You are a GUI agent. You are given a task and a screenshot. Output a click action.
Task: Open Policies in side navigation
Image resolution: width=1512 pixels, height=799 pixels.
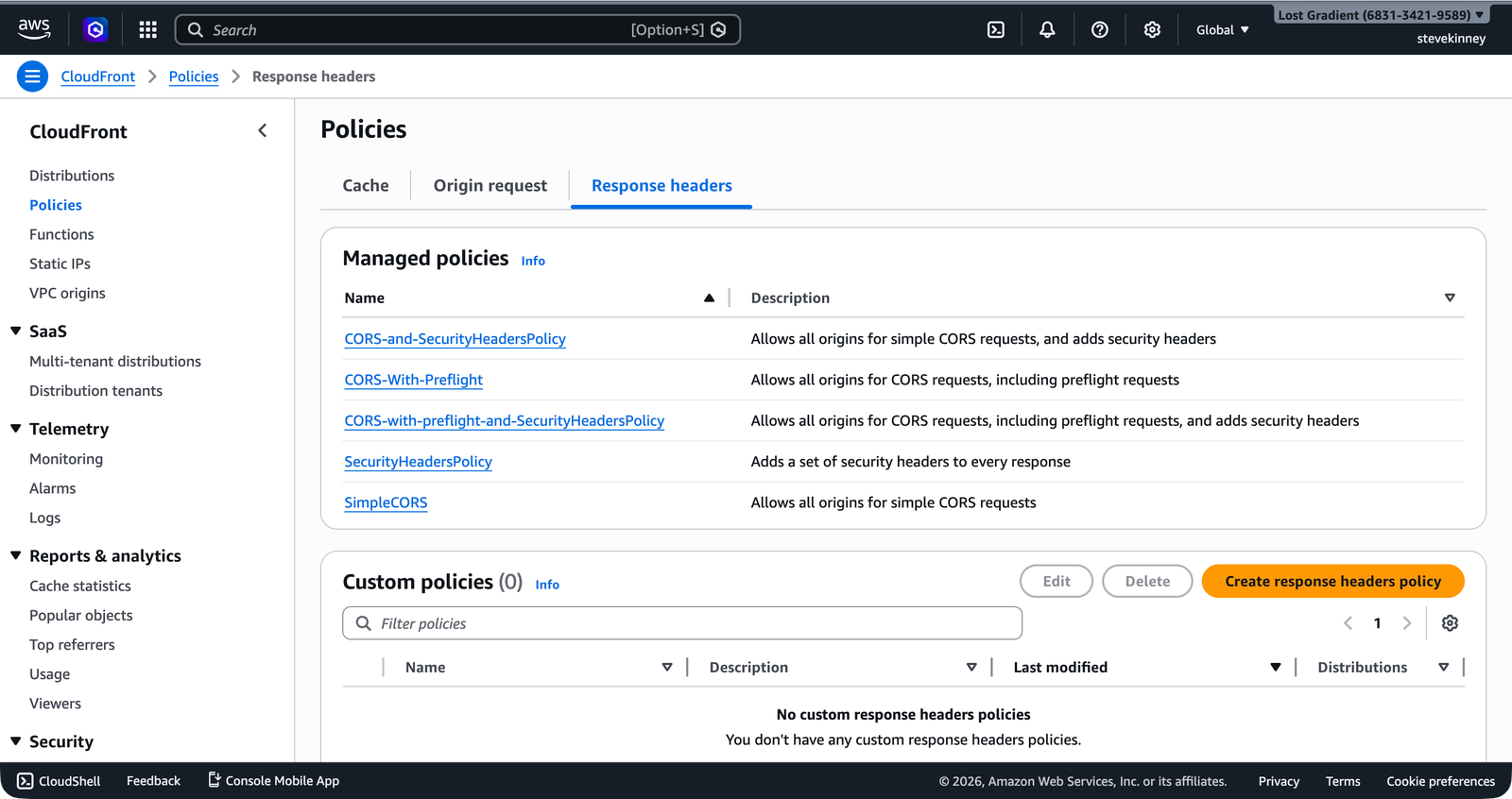(56, 205)
